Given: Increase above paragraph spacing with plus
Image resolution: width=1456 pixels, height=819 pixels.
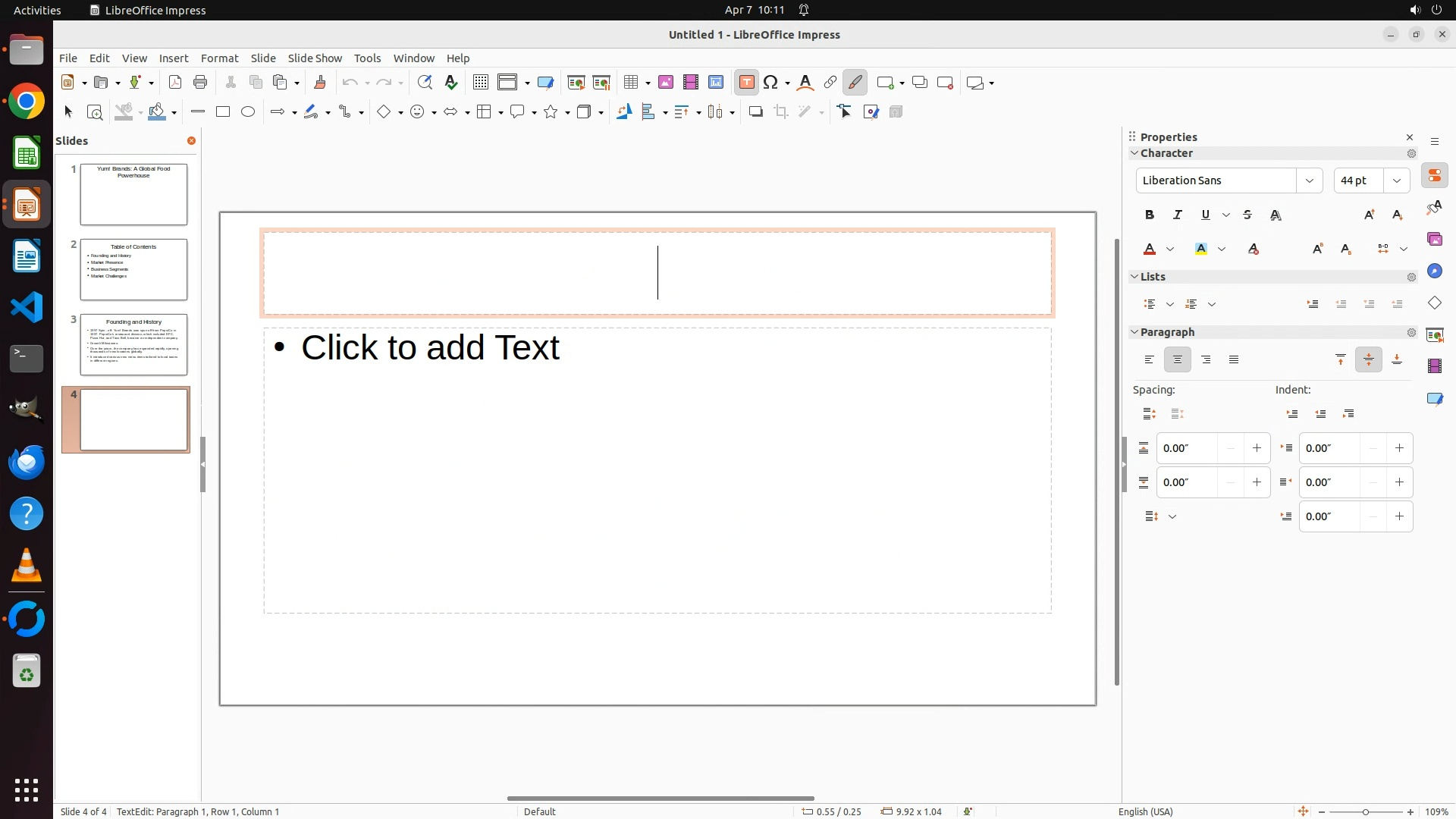Looking at the screenshot, I should click(1257, 448).
